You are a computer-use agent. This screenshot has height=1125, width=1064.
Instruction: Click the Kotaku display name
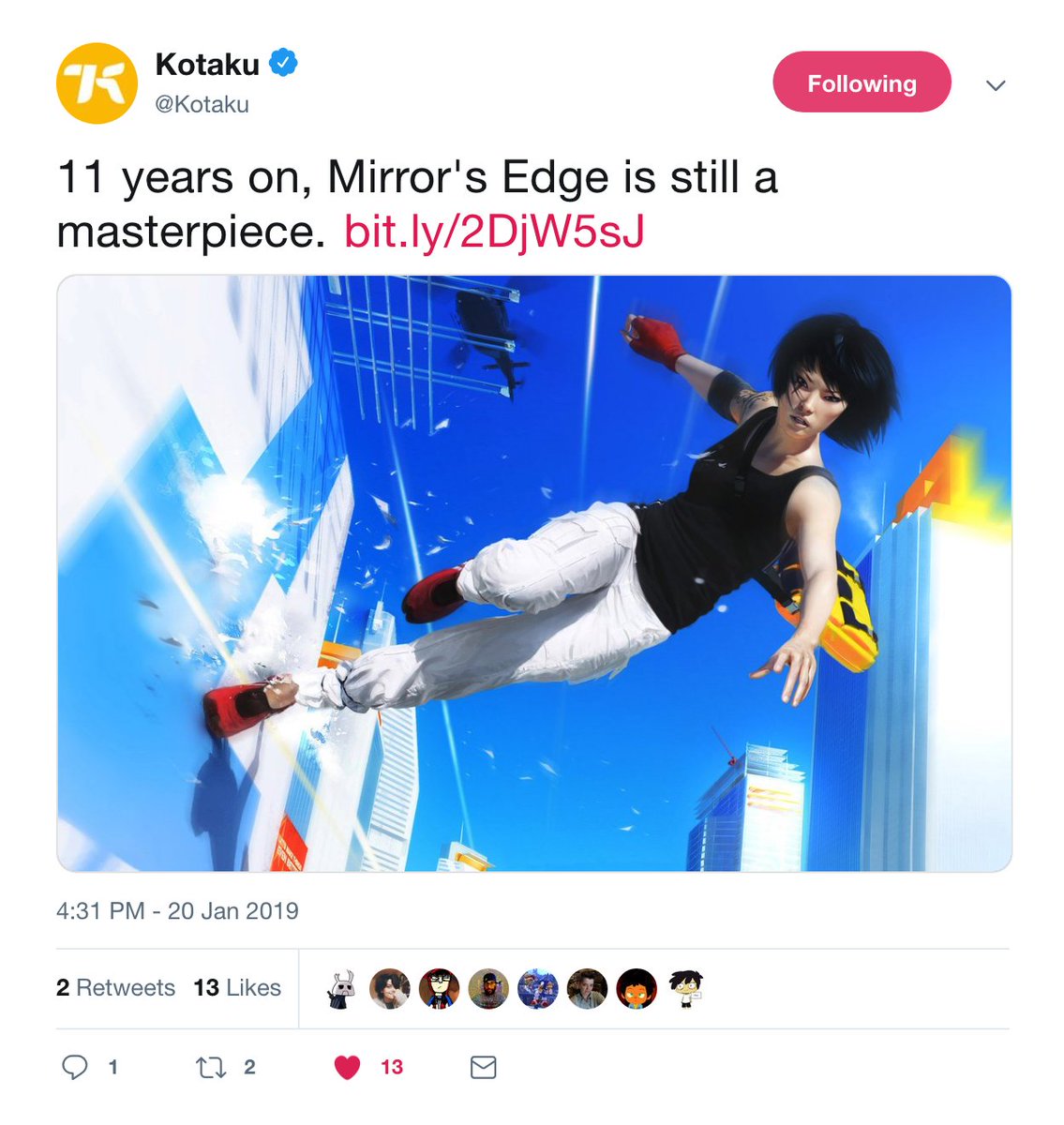pyautogui.click(x=207, y=64)
